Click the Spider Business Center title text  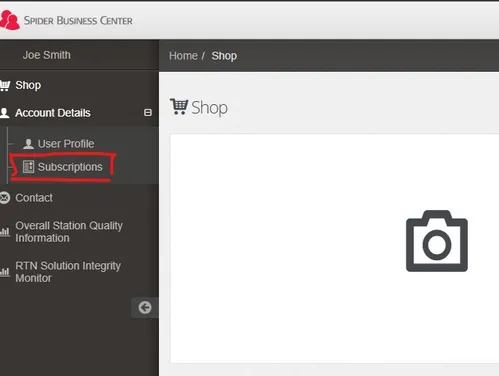point(78,21)
